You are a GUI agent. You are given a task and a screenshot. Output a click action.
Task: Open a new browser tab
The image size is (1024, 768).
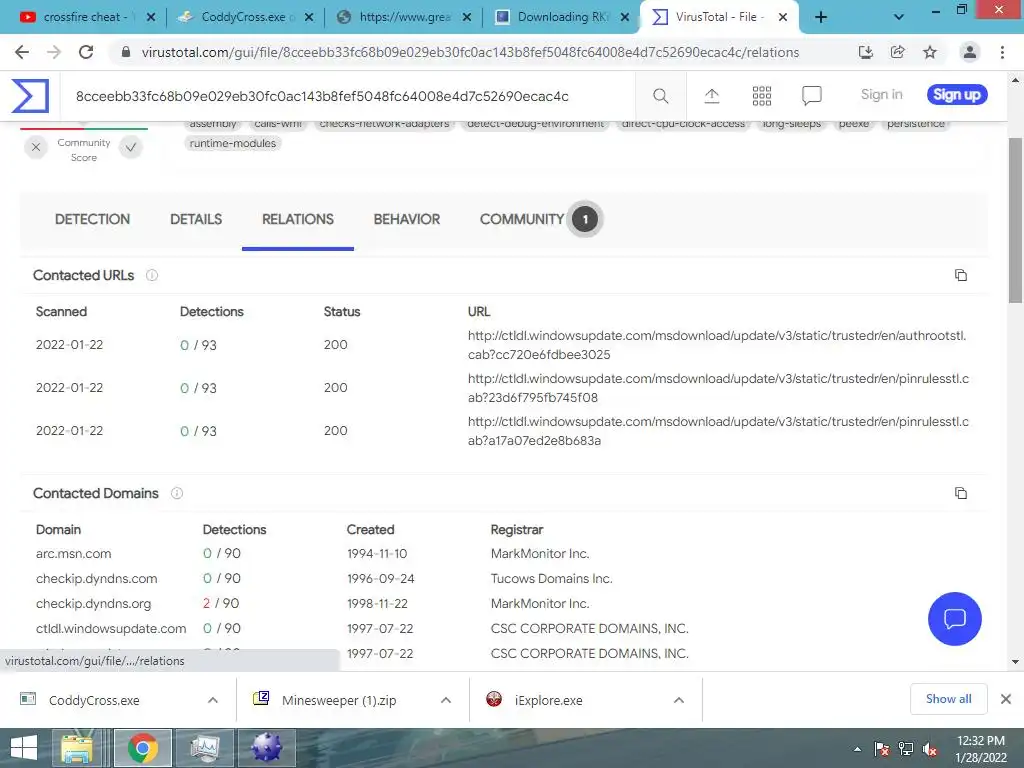coord(821,18)
